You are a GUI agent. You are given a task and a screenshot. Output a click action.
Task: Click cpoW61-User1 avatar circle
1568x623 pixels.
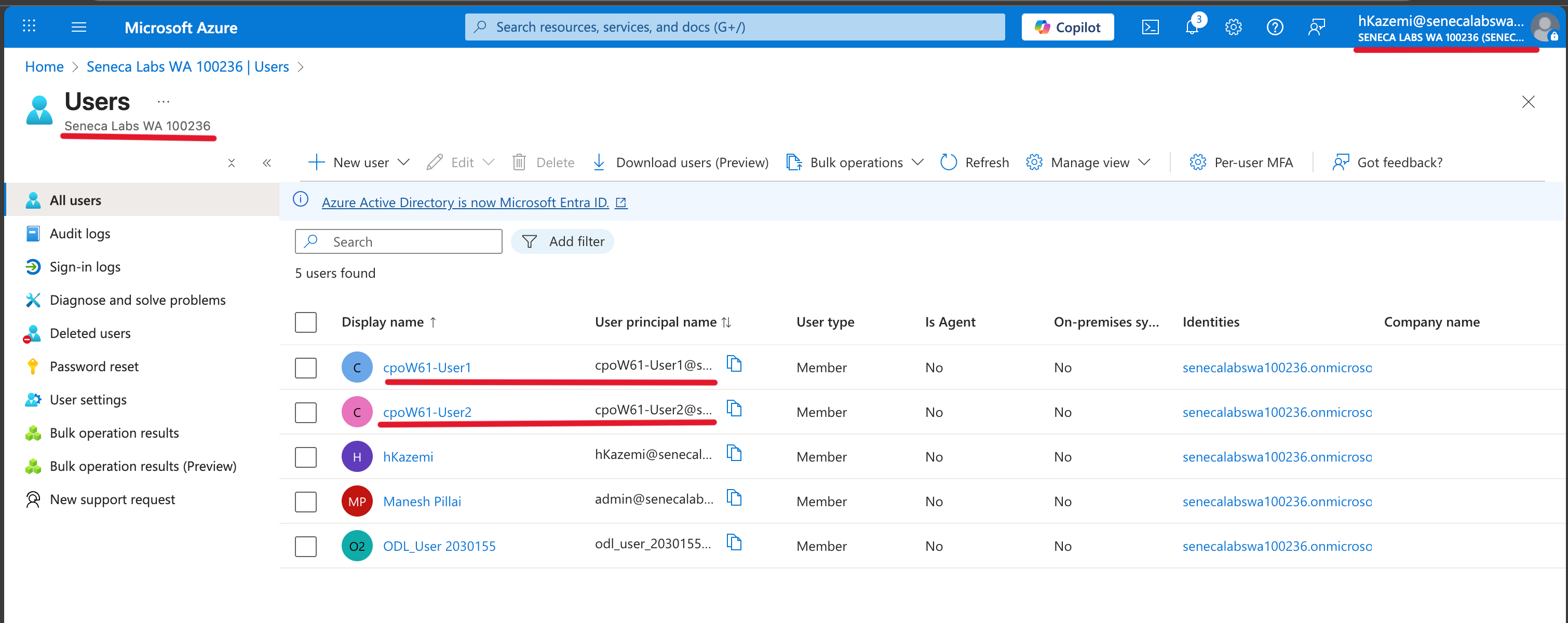[357, 368]
